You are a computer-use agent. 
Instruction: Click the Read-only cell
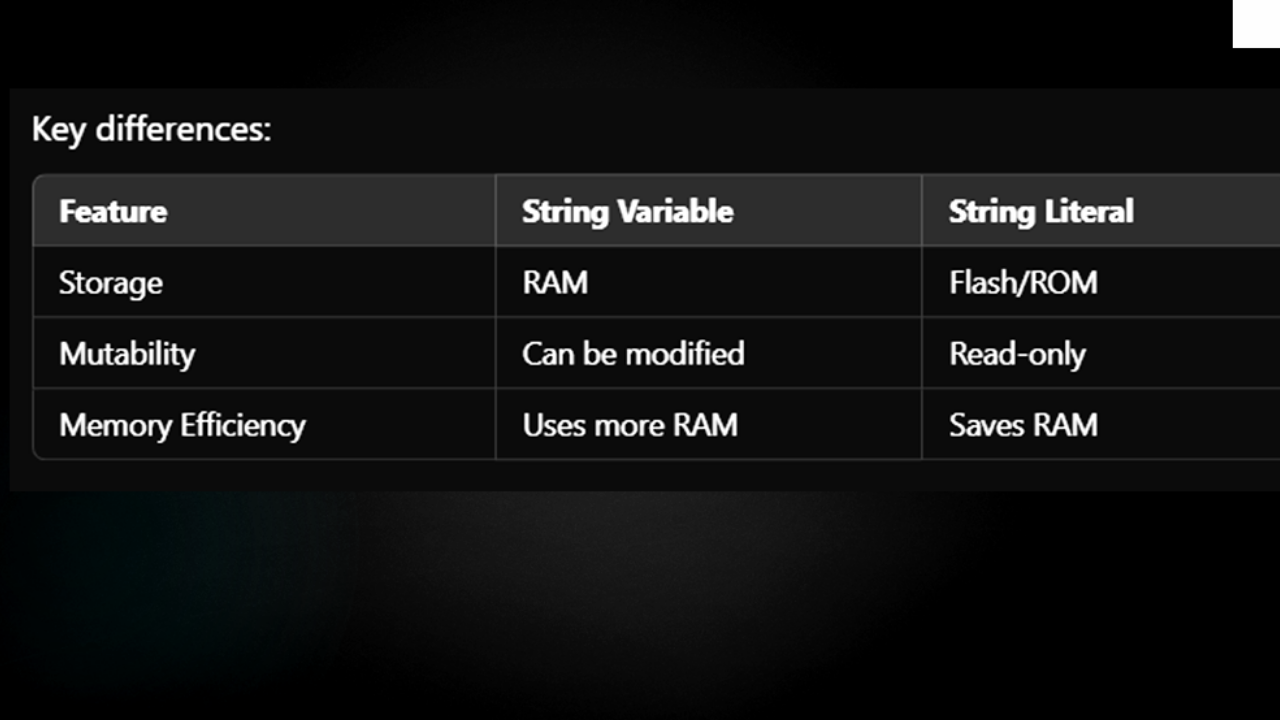[1017, 354]
